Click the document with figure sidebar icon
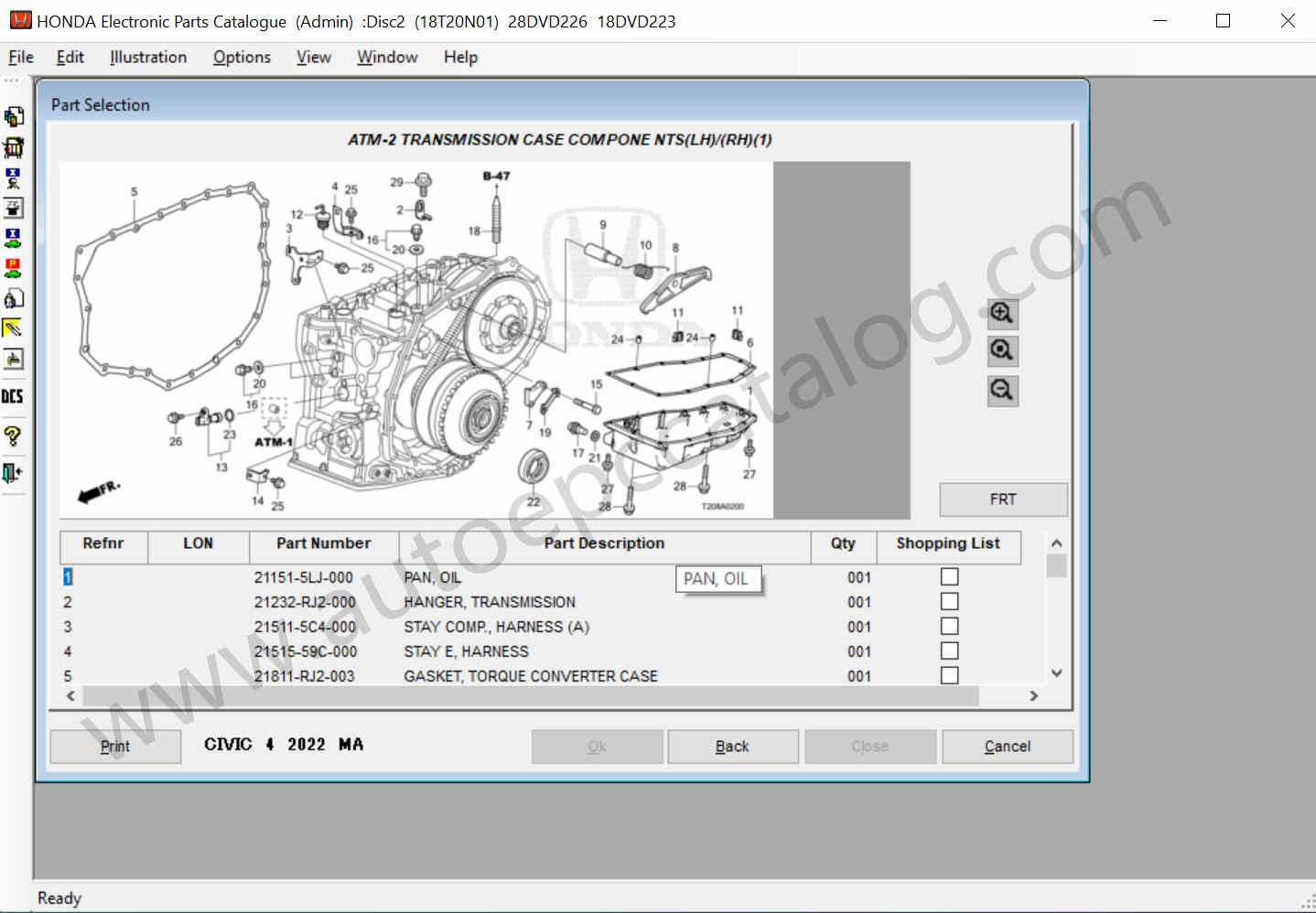 13,298
